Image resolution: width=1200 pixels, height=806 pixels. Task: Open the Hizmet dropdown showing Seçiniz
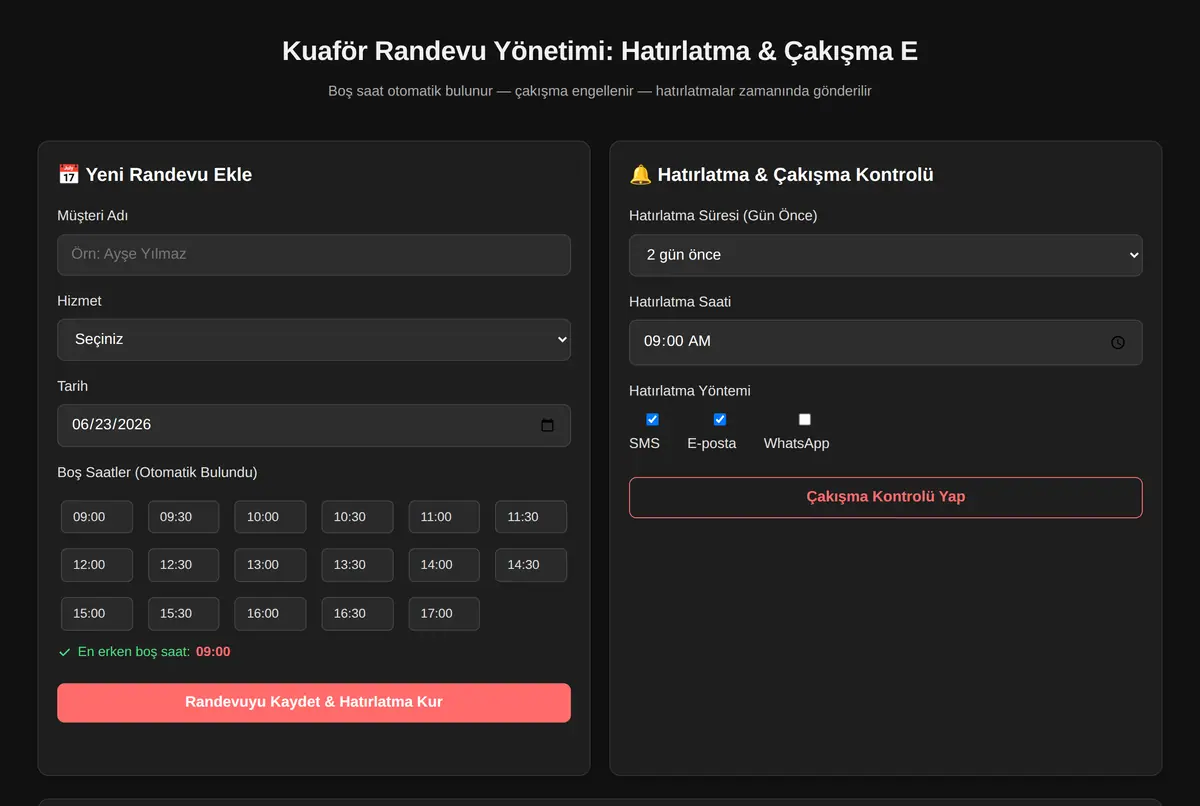tap(314, 339)
